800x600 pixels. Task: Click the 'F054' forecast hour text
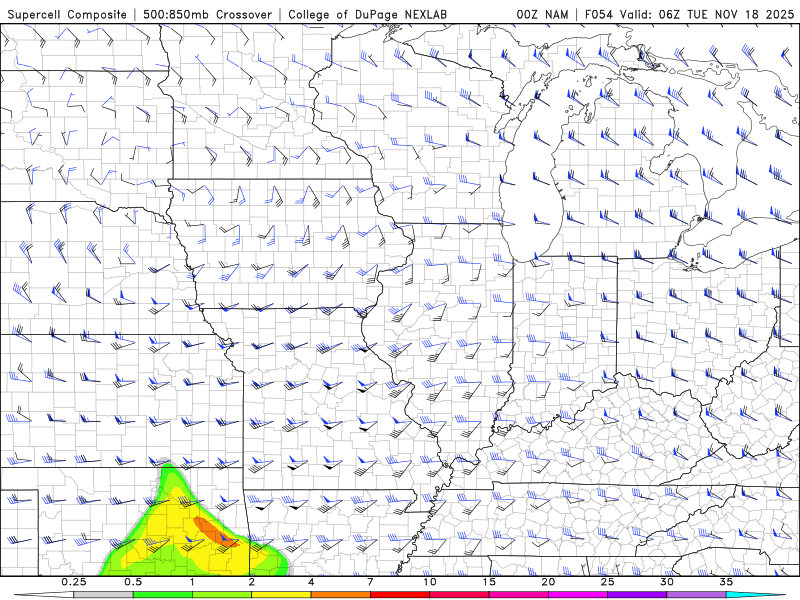coord(599,14)
